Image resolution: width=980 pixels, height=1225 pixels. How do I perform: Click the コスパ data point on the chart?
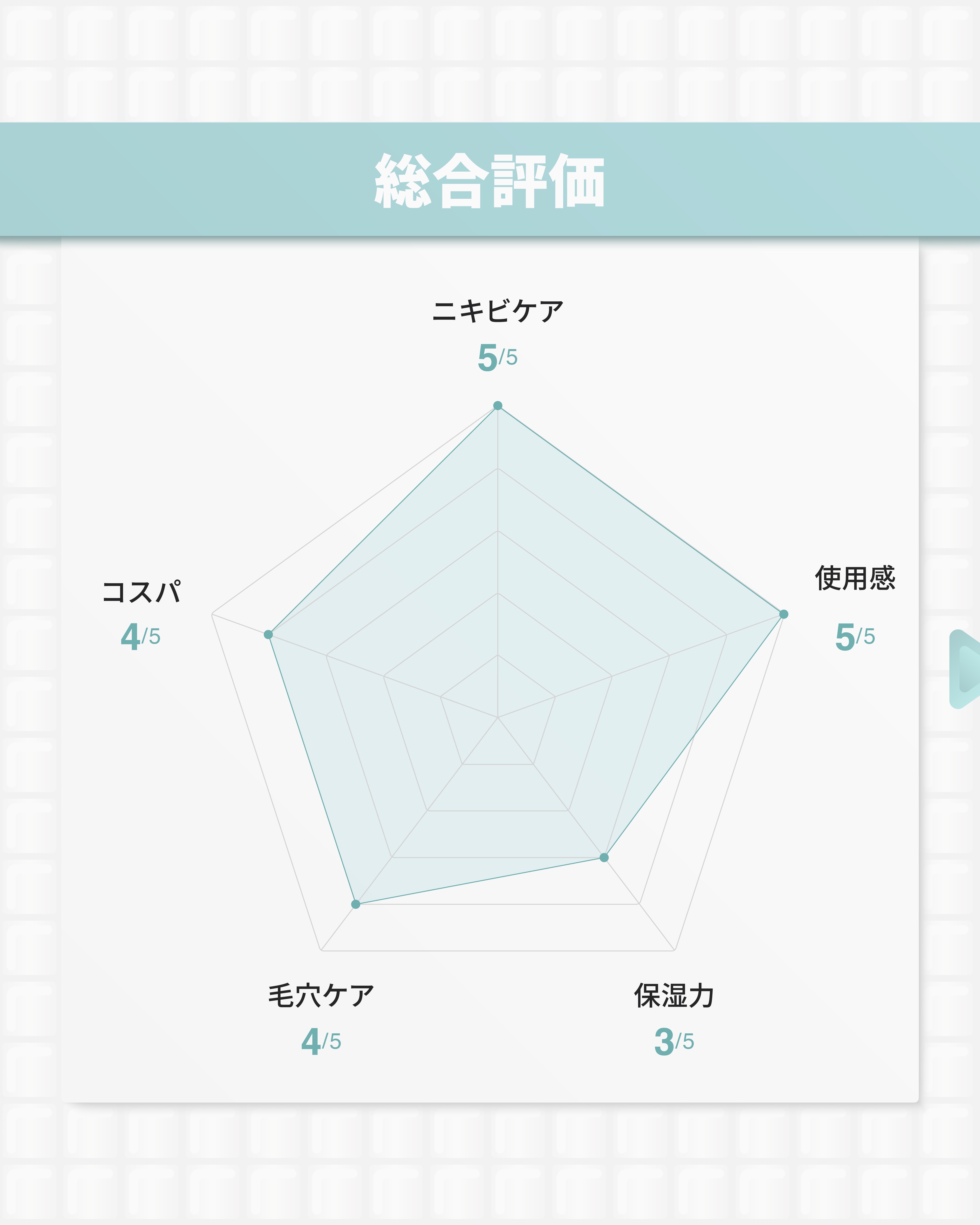point(268,635)
